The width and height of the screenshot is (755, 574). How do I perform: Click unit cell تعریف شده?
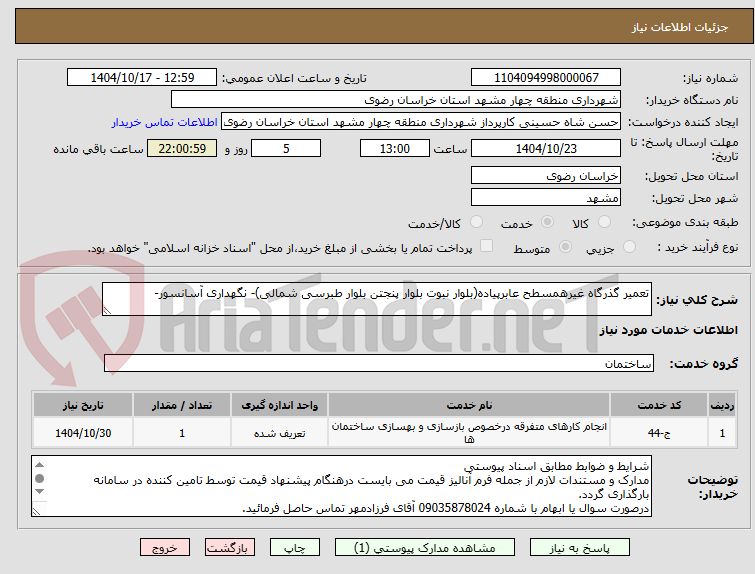pyautogui.click(x=280, y=433)
